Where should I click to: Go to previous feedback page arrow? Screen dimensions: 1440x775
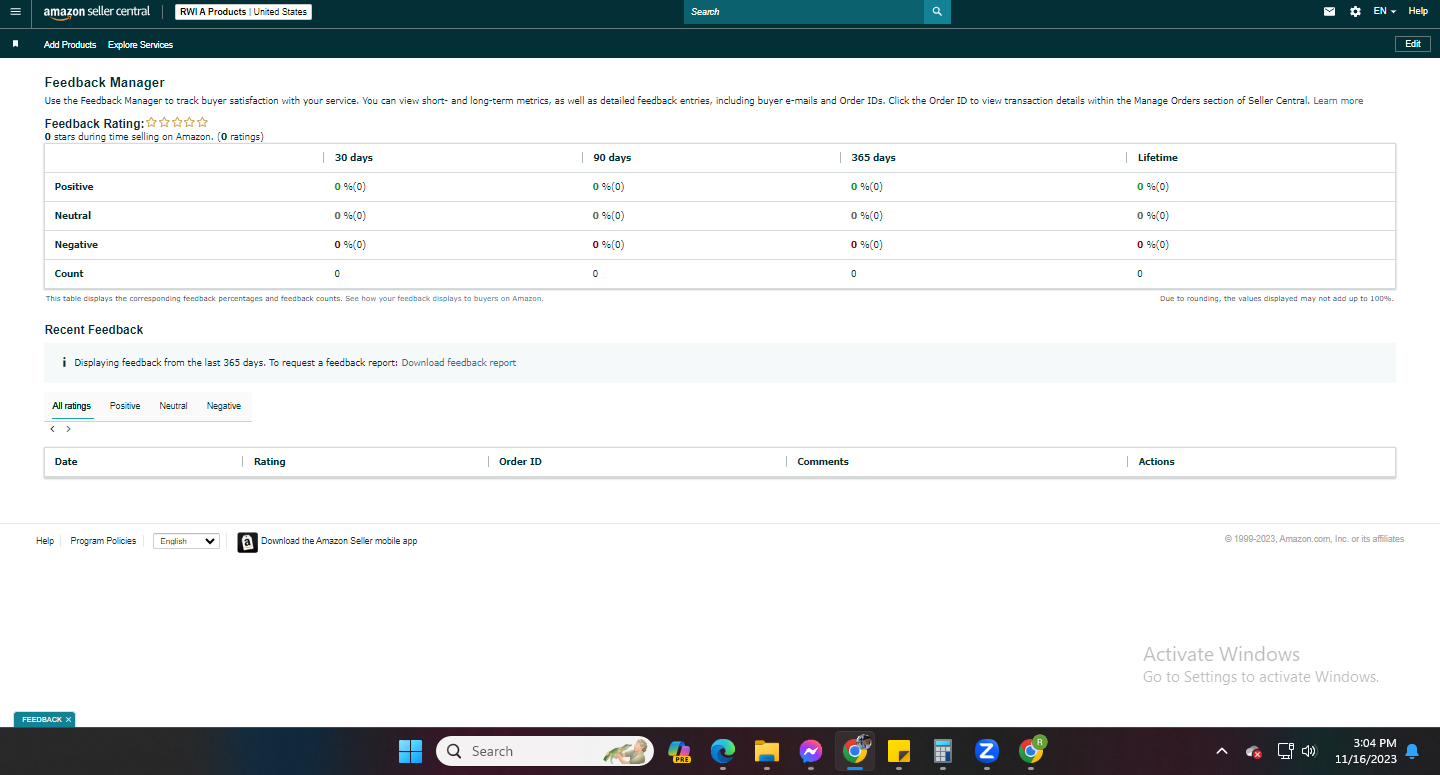pos(52,429)
